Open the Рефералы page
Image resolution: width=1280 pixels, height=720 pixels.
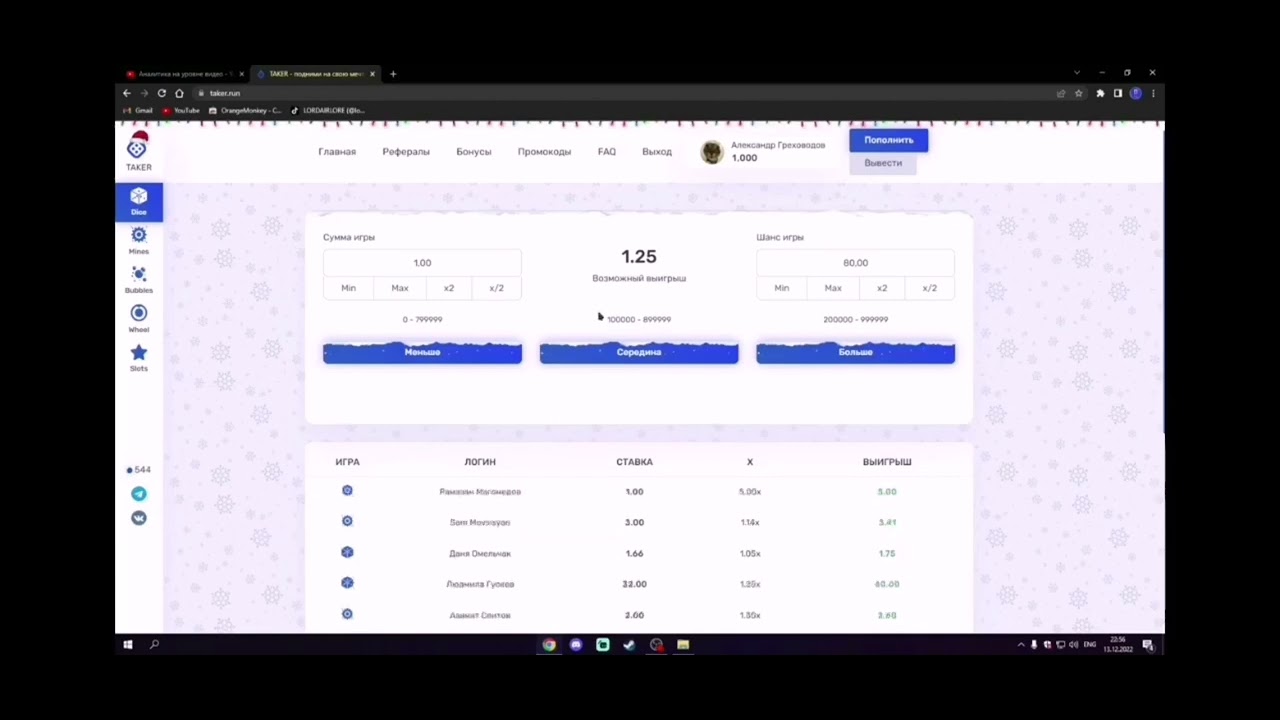(x=406, y=152)
